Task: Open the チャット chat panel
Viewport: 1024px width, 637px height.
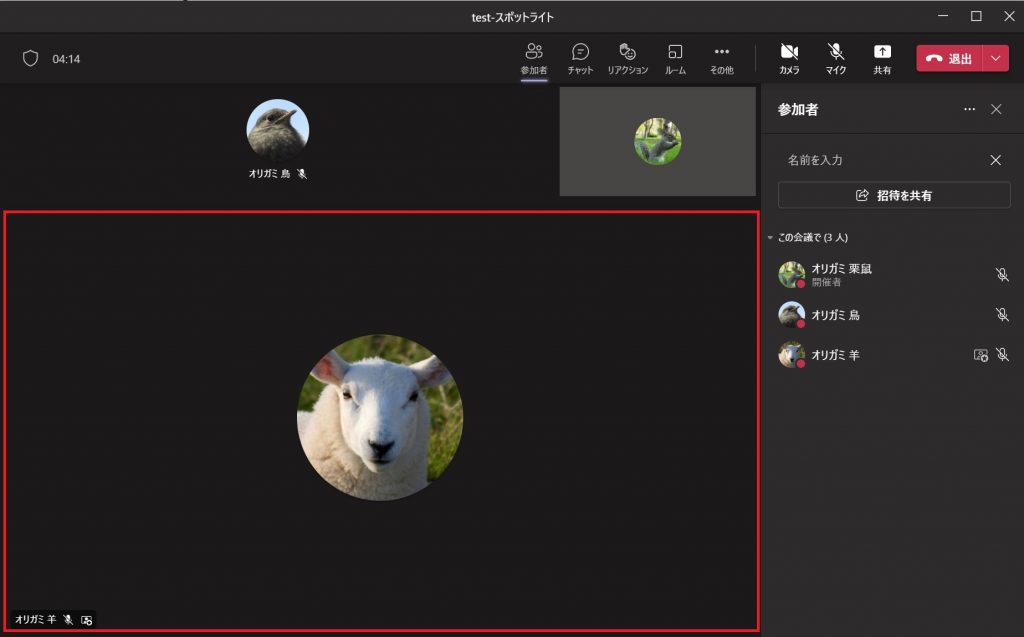Action: 580,59
